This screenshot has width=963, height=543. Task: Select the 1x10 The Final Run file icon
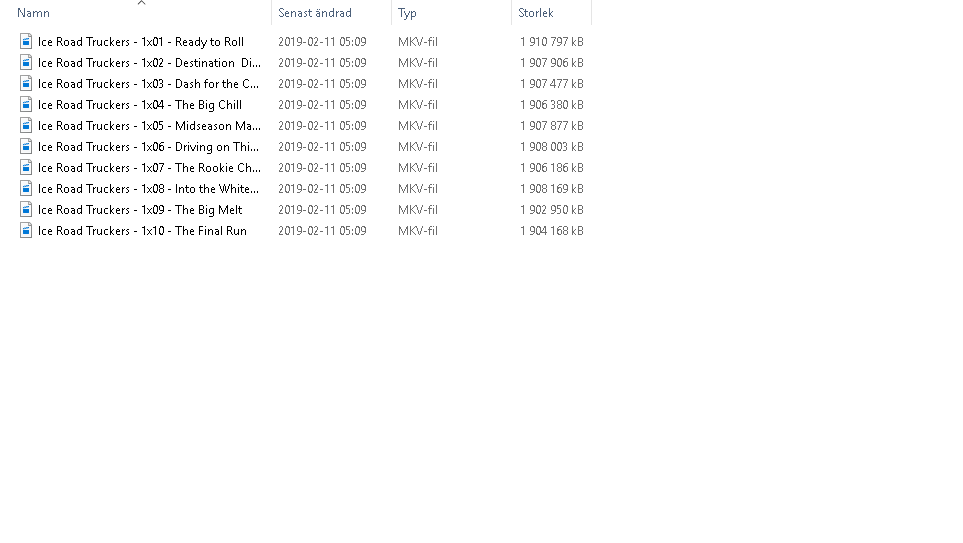pos(26,230)
